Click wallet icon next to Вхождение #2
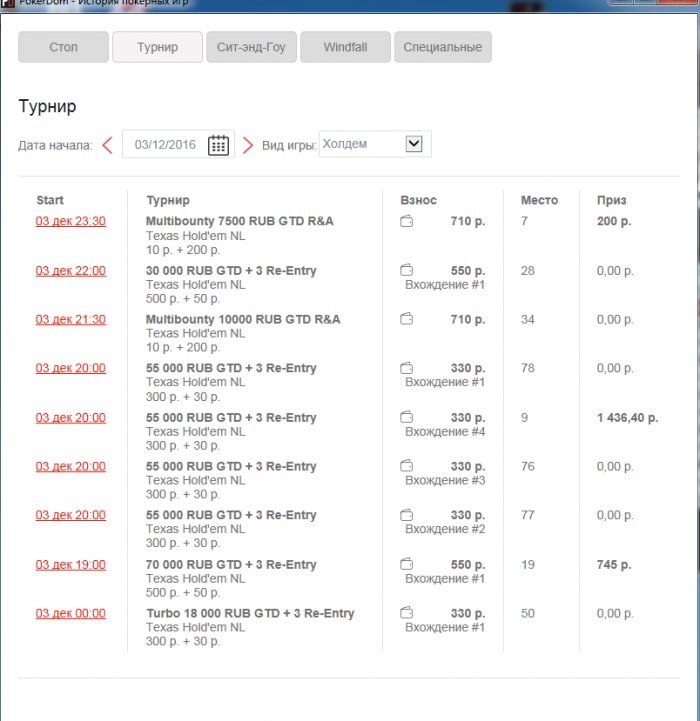 point(407,515)
